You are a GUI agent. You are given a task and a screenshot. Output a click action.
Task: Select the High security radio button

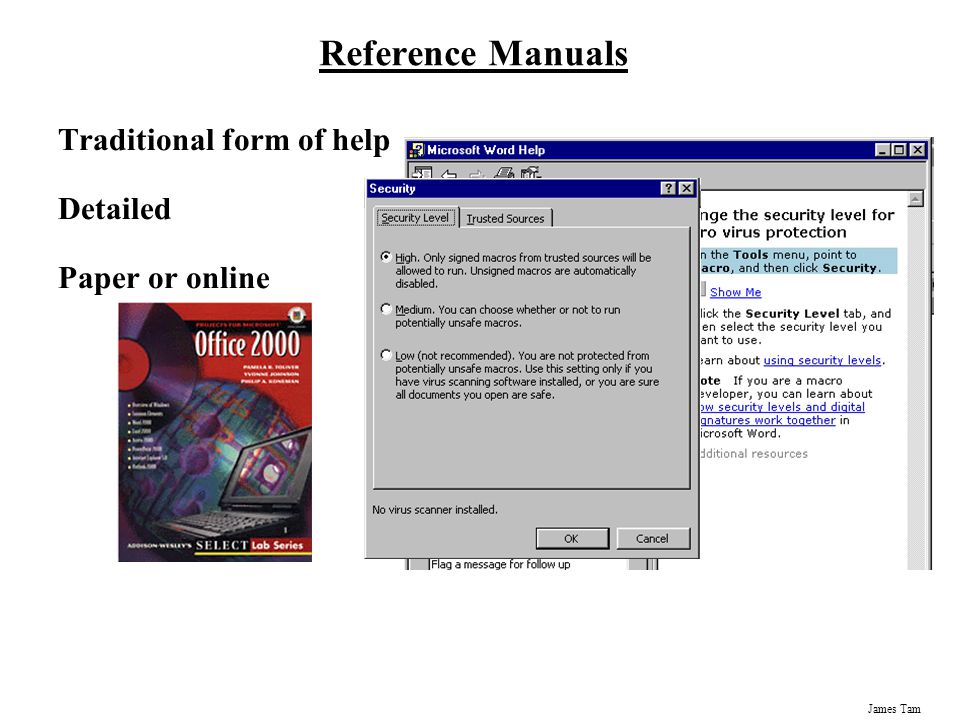click(x=386, y=257)
